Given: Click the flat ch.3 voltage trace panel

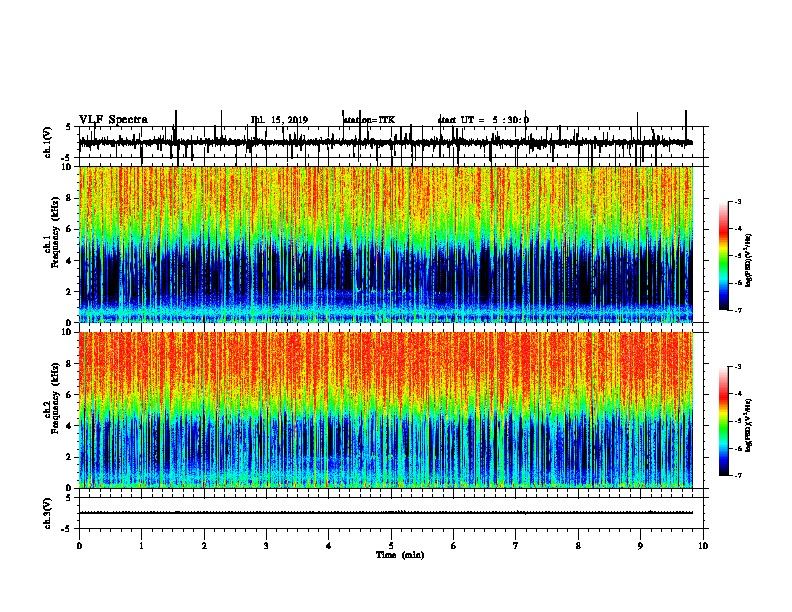Looking at the screenshot, I should (x=390, y=513).
